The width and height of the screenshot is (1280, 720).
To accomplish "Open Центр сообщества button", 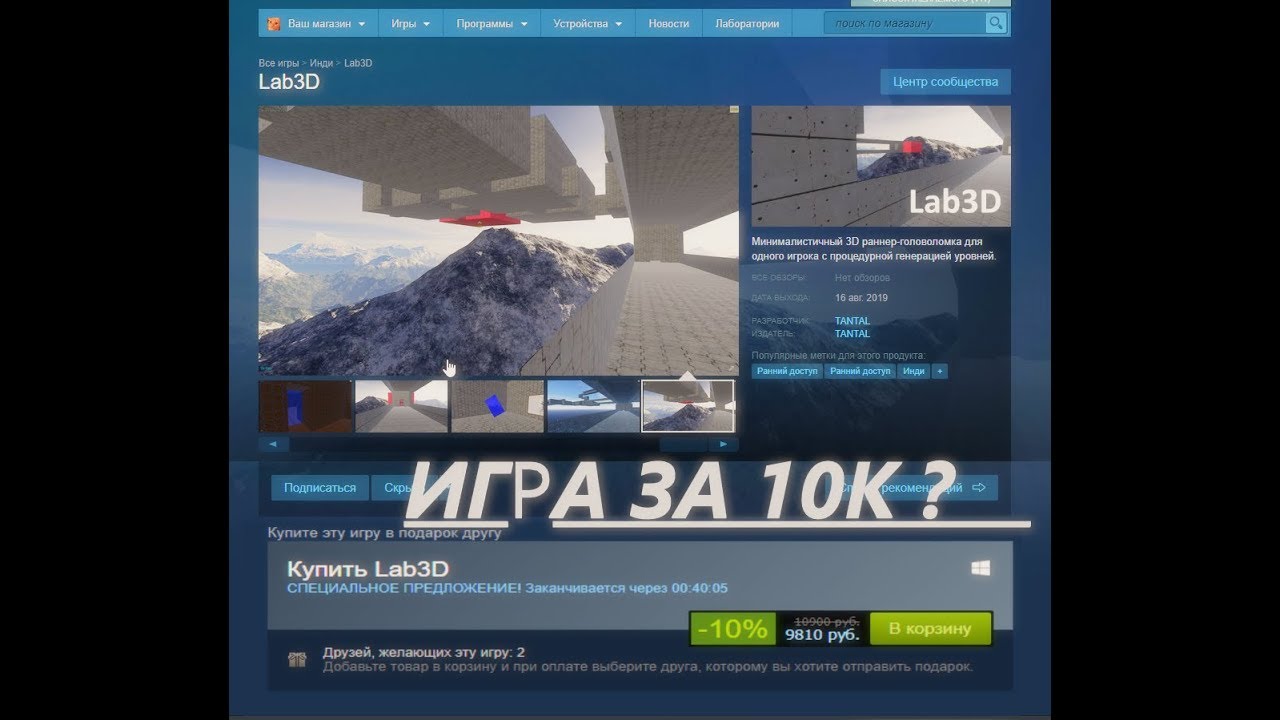I will point(945,82).
